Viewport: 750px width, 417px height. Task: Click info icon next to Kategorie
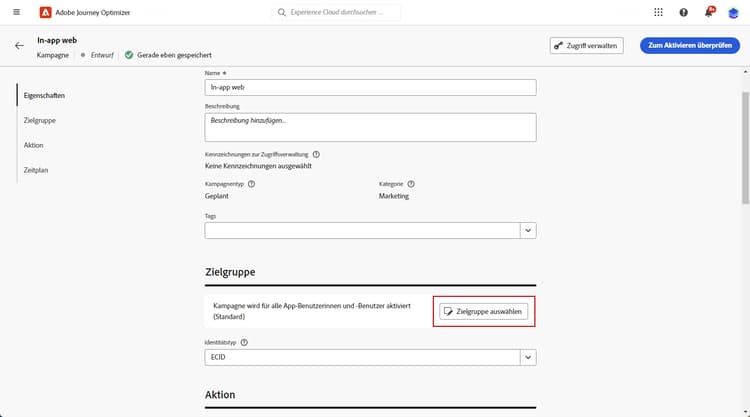411,184
